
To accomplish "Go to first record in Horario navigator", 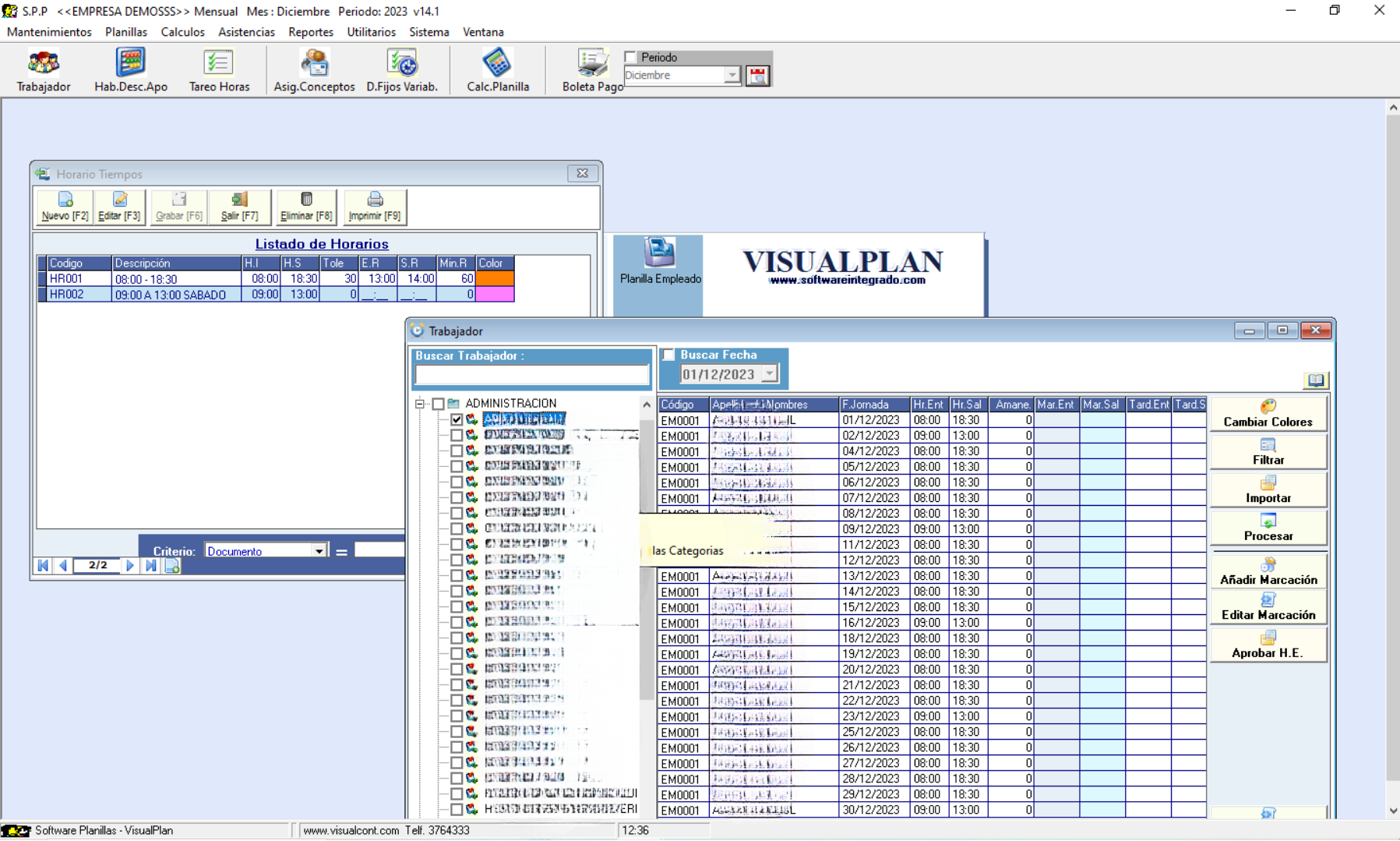I will pyautogui.click(x=43, y=566).
